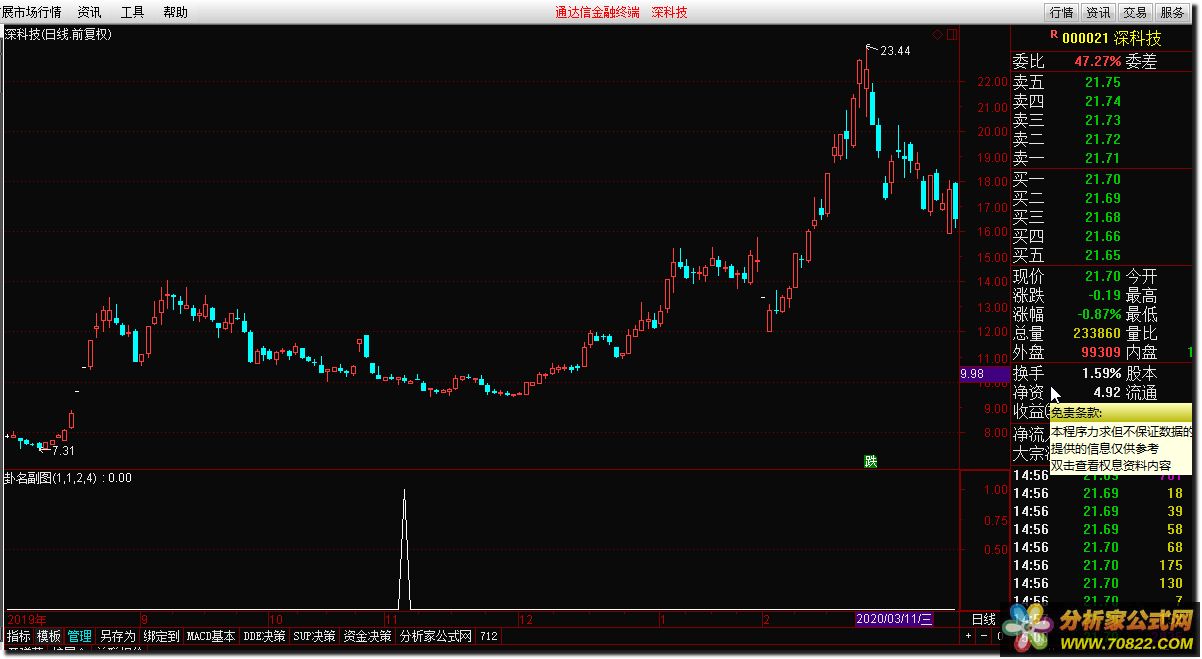The width and height of the screenshot is (1202, 659).
Task: Click the 7.31 low price label
Action: point(64,452)
